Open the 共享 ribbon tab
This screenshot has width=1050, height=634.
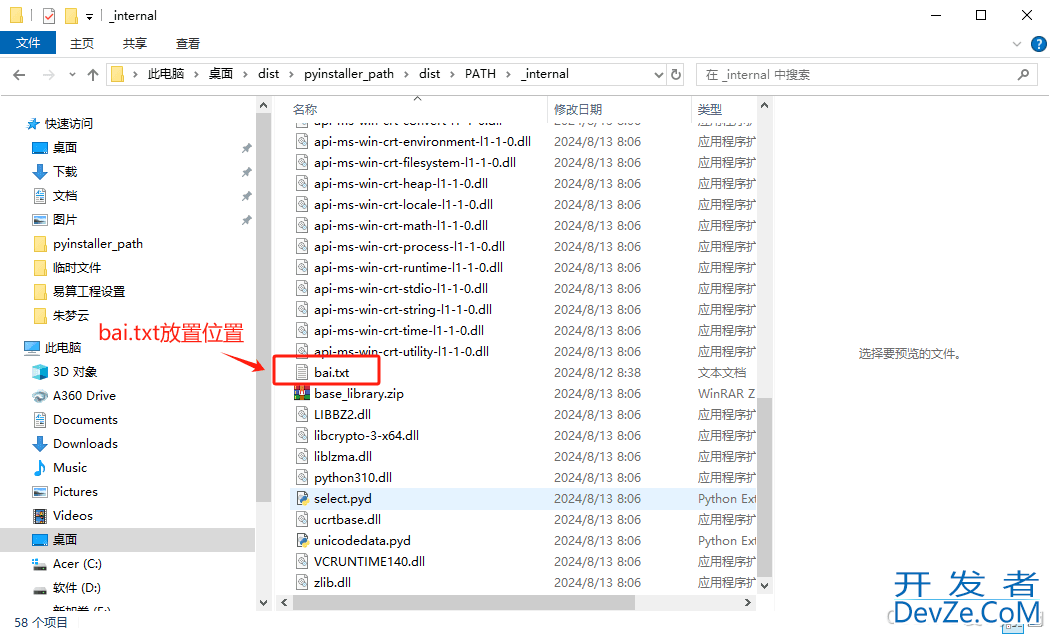click(x=135, y=44)
